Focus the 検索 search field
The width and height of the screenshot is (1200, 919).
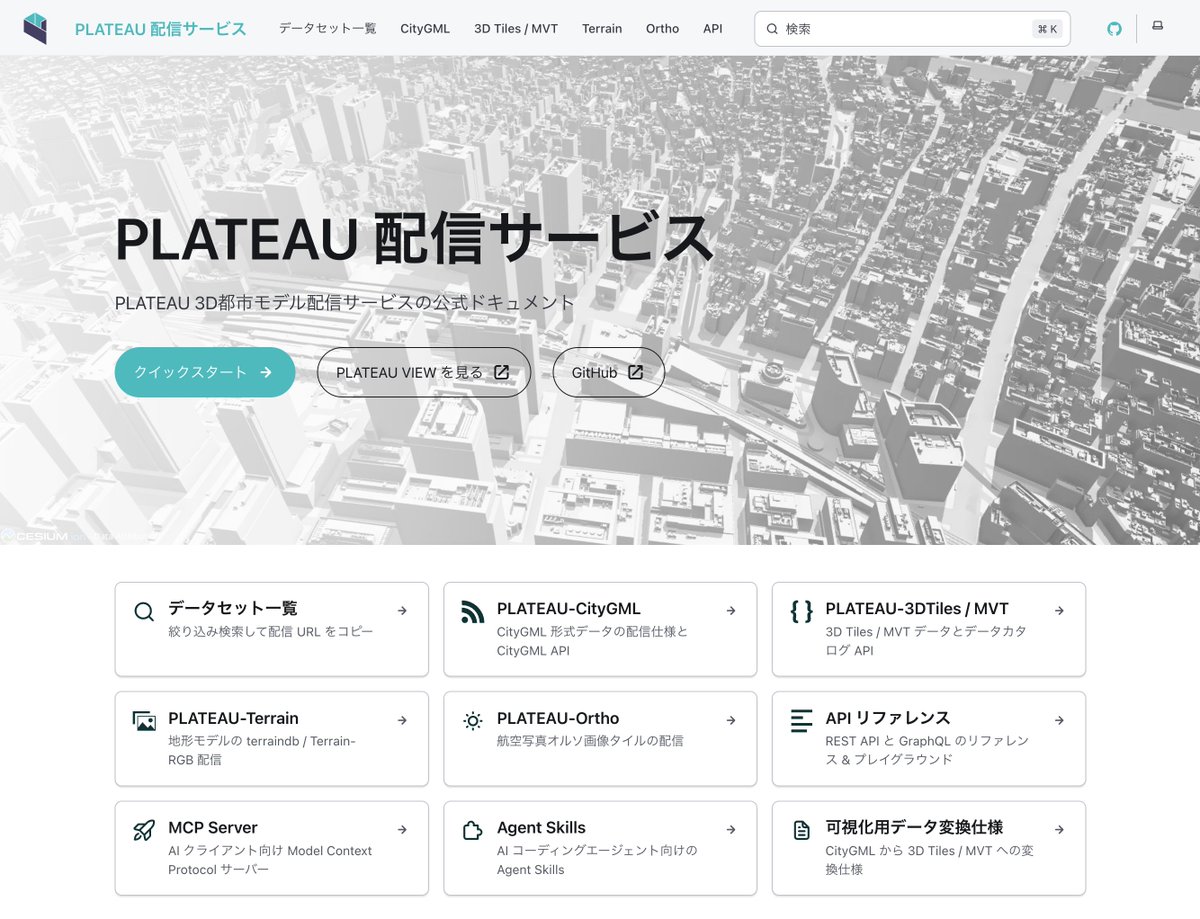912,29
